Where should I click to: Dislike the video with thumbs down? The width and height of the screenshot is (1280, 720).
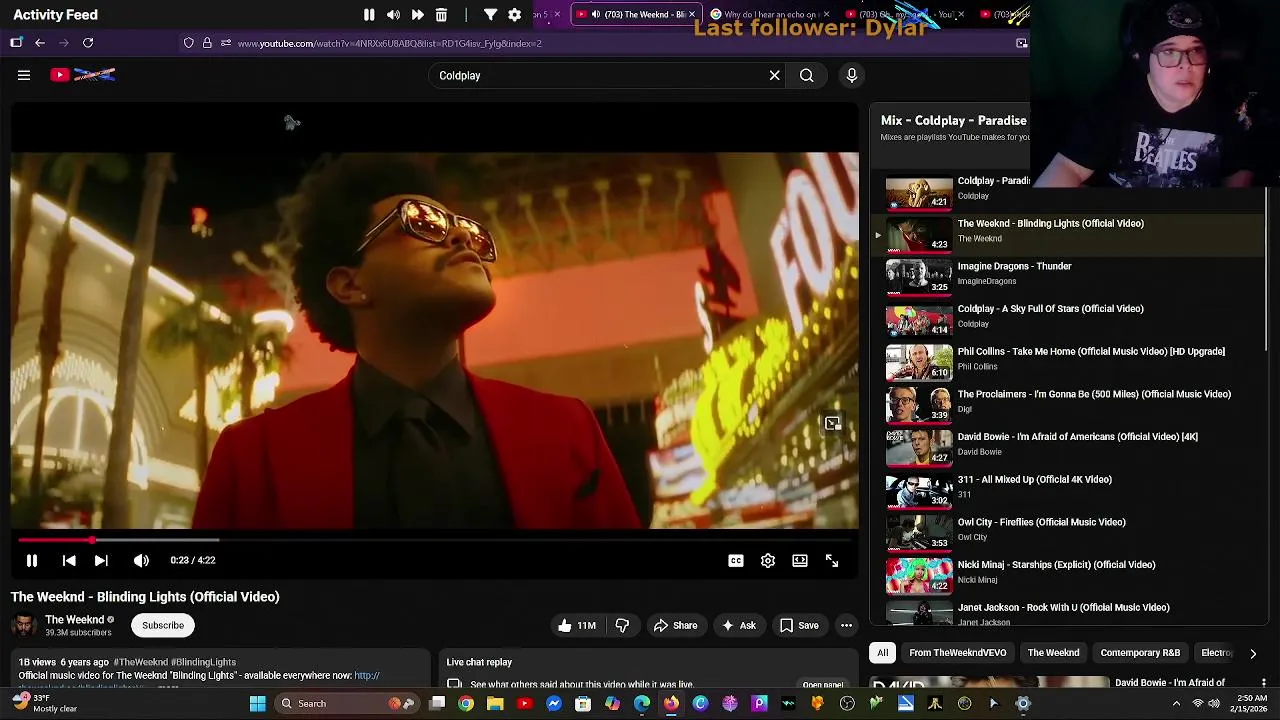(x=622, y=626)
